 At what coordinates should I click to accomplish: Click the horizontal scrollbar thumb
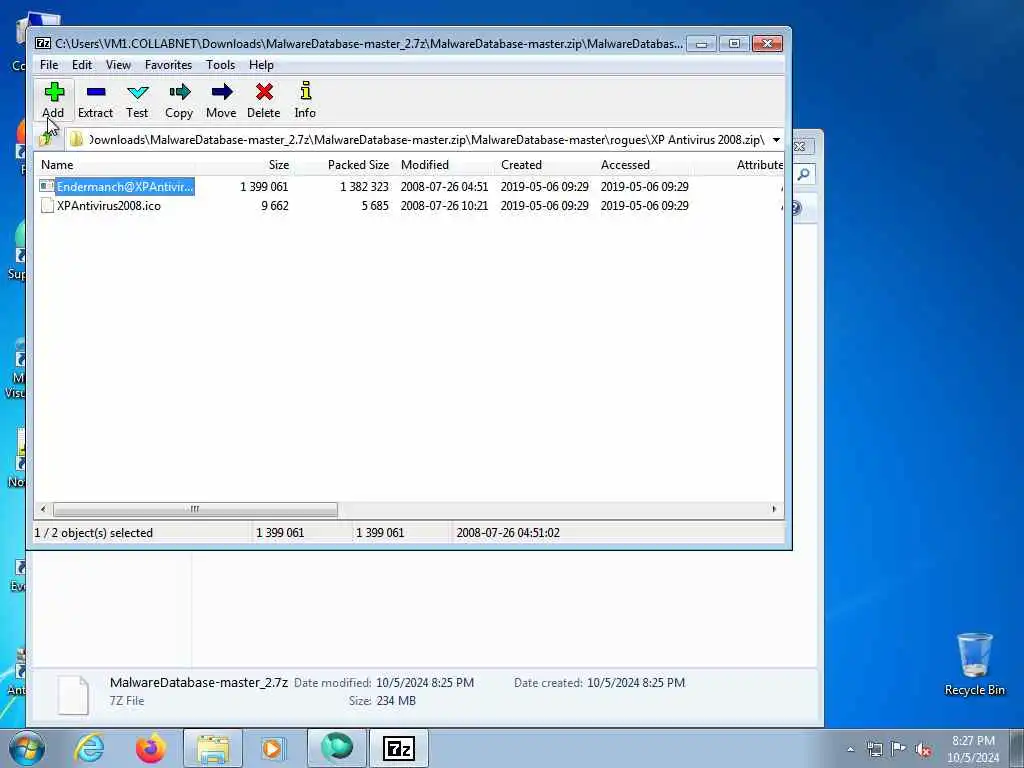point(195,509)
